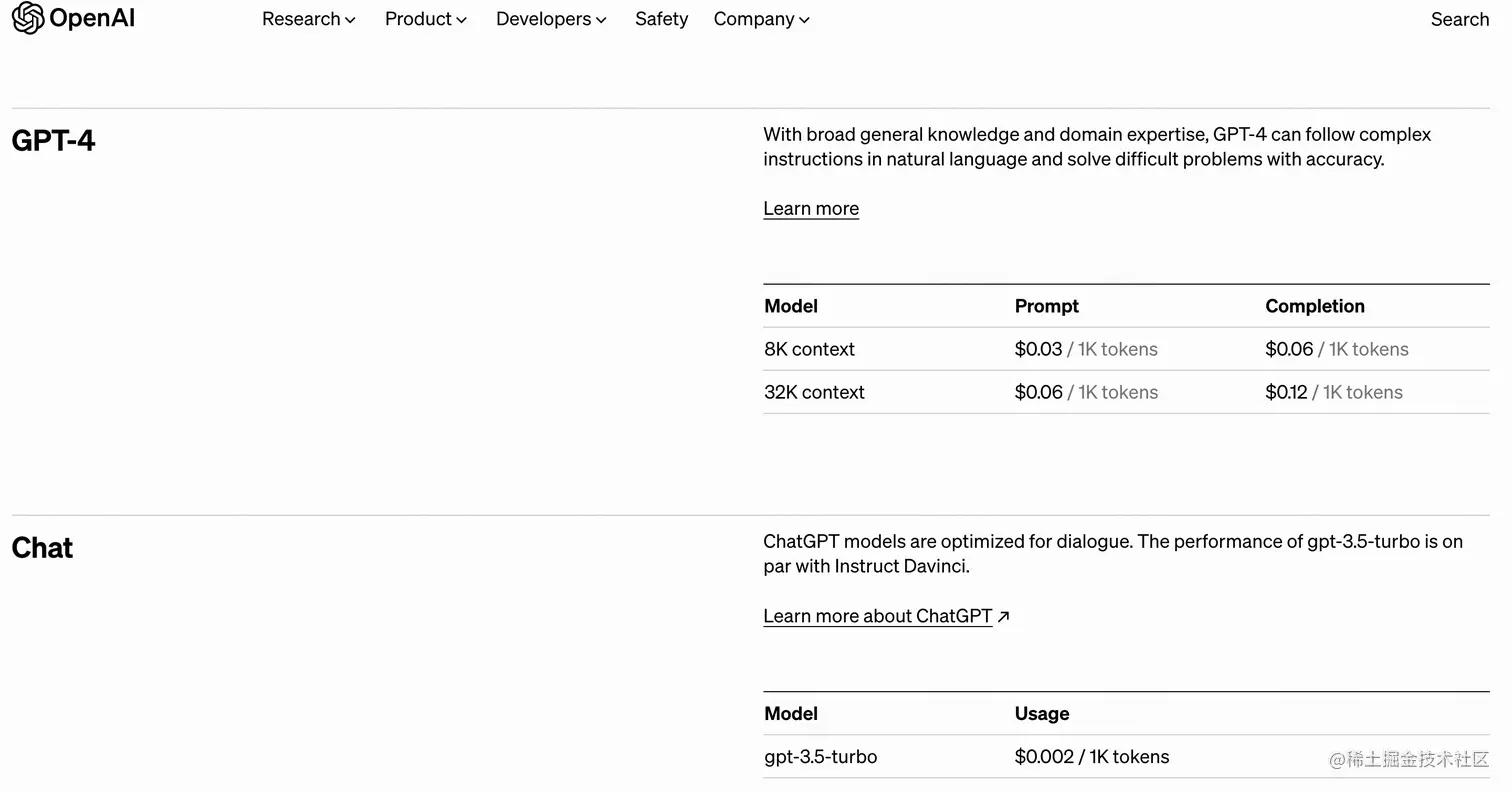Image resolution: width=1512 pixels, height=792 pixels.
Task: Select the 8K context table row
Action: (x=809, y=349)
